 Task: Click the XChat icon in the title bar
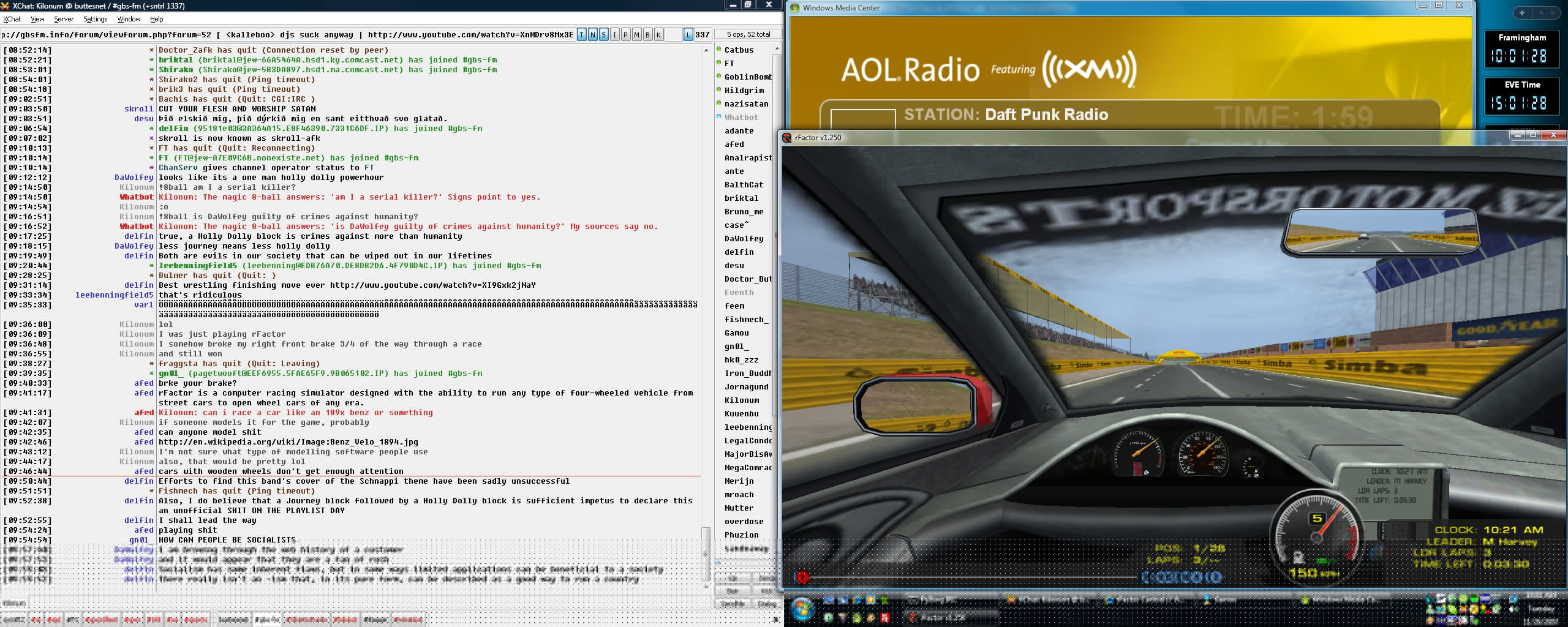pos(5,6)
